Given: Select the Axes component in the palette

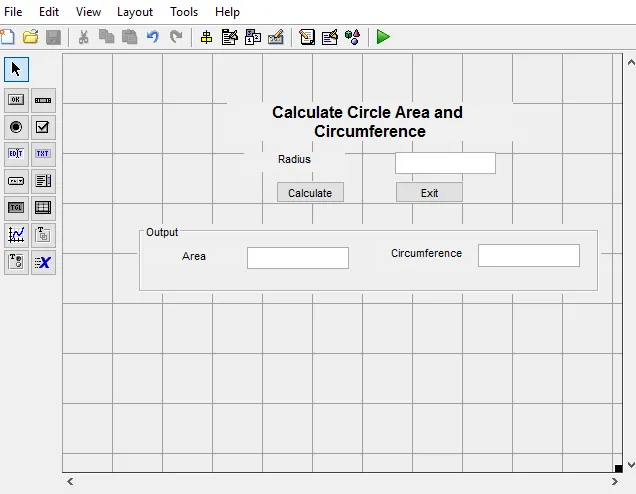Looking at the screenshot, I should click(x=16, y=235).
